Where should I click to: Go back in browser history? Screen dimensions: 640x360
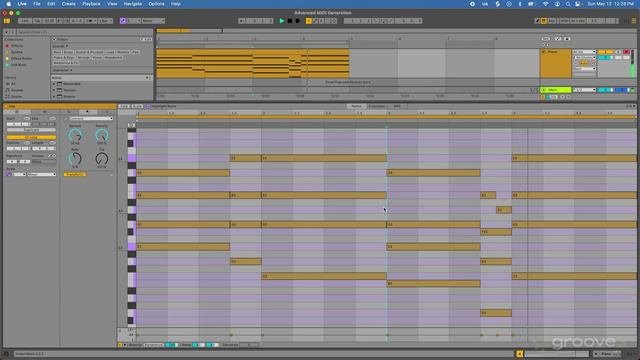click(7, 32)
